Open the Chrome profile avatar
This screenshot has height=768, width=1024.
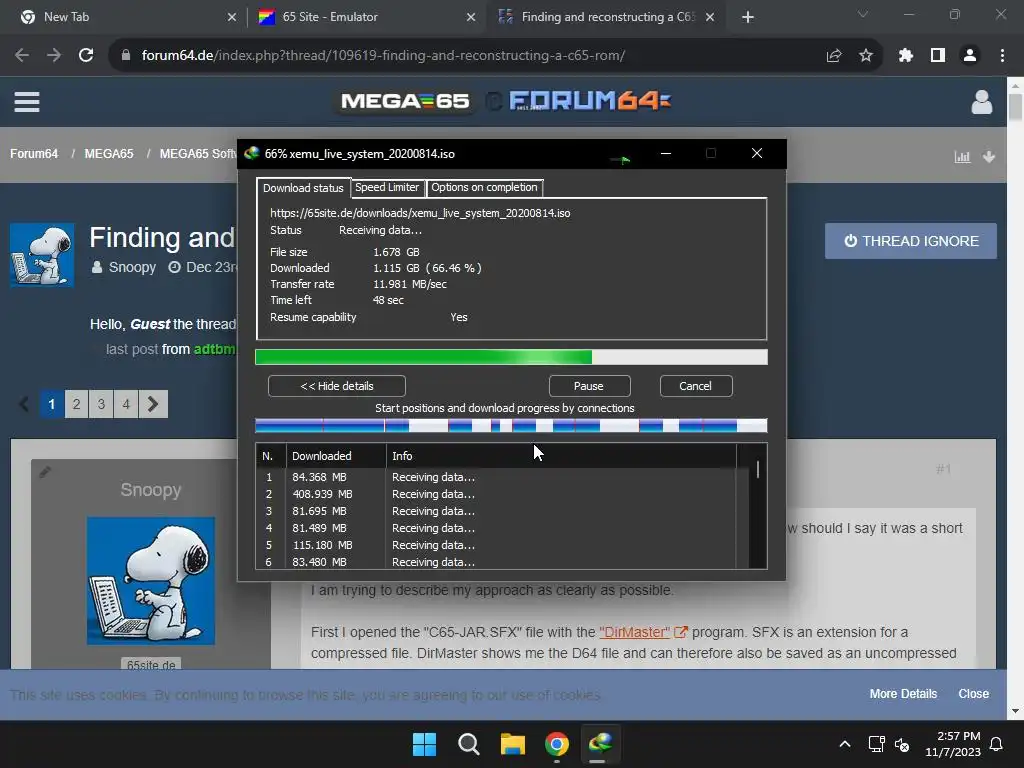[970, 56]
